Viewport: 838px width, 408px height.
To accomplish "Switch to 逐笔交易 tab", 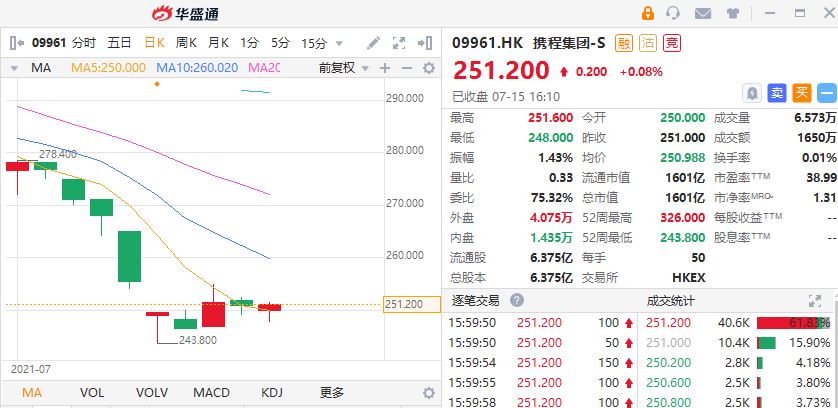I will [475, 300].
